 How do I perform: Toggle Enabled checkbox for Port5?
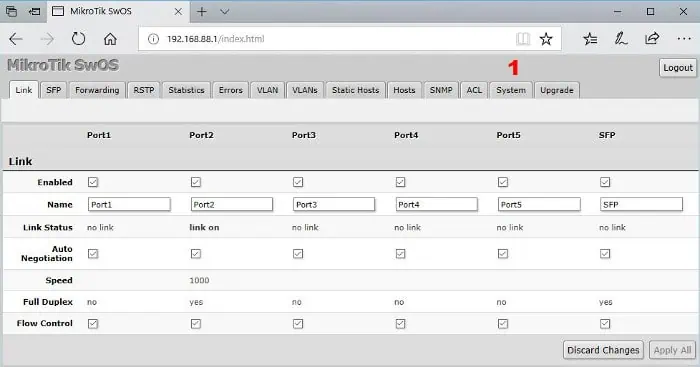pos(503,182)
